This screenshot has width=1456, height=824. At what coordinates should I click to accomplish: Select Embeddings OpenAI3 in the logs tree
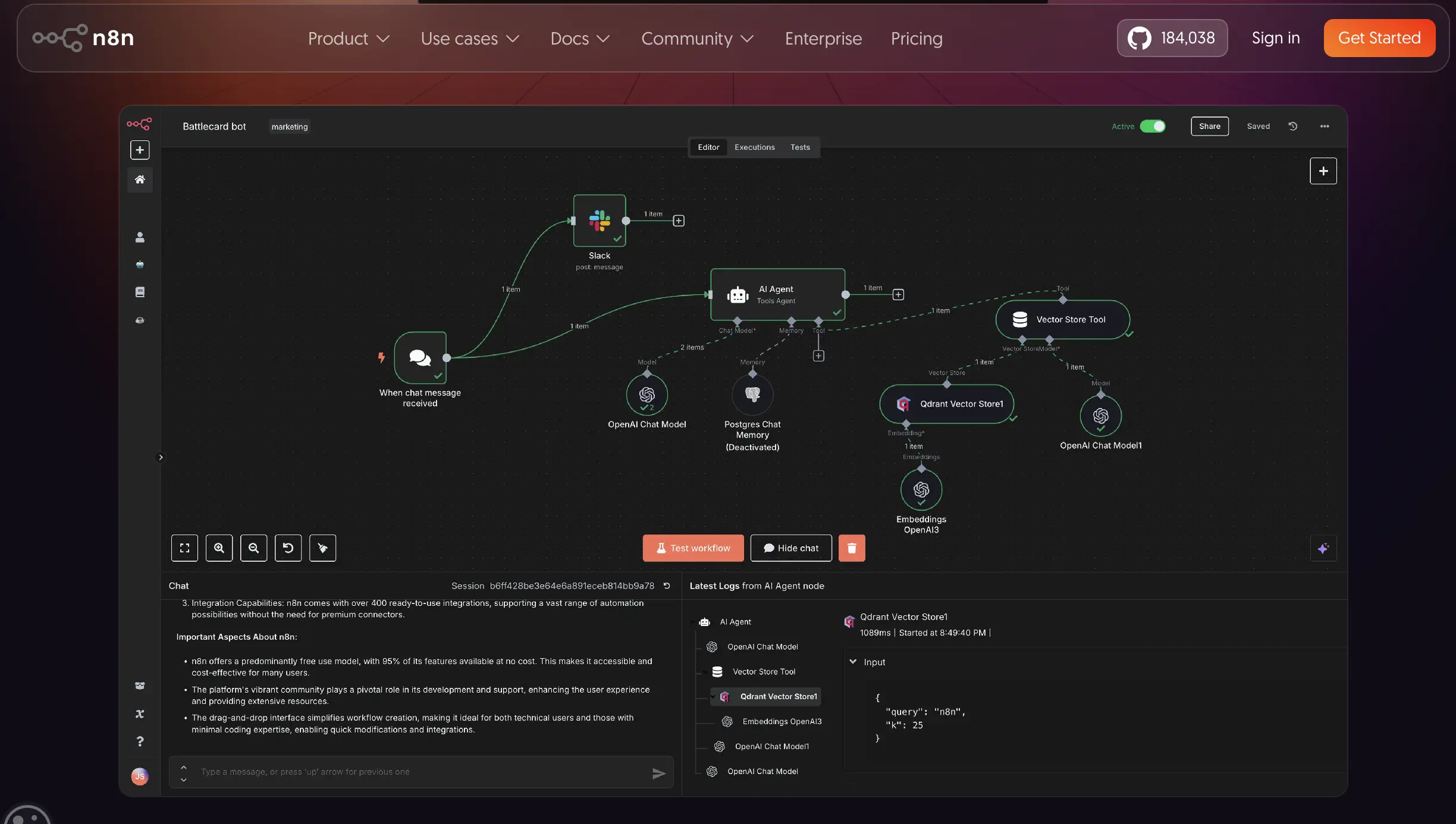click(x=782, y=721)
